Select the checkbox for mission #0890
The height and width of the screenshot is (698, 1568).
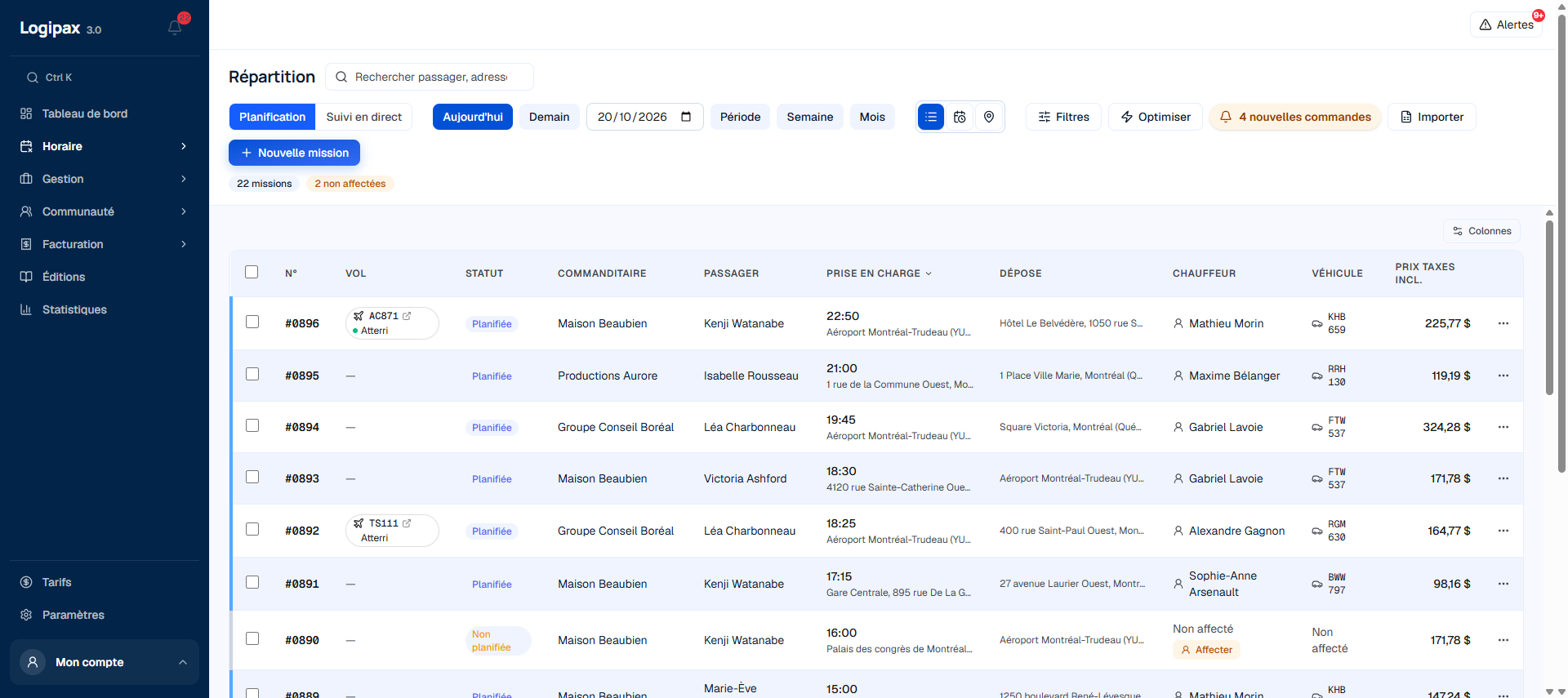(x=252, y=638)
